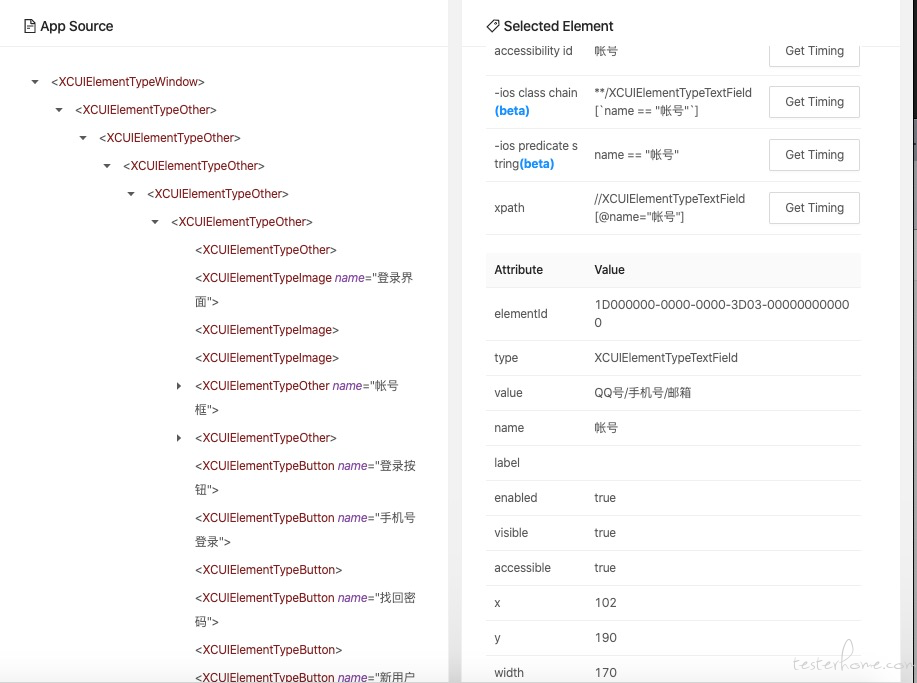
Task: Collapse the deepest expanded XCUIElementTypeOther node
Action: click(x=155, y=222)
